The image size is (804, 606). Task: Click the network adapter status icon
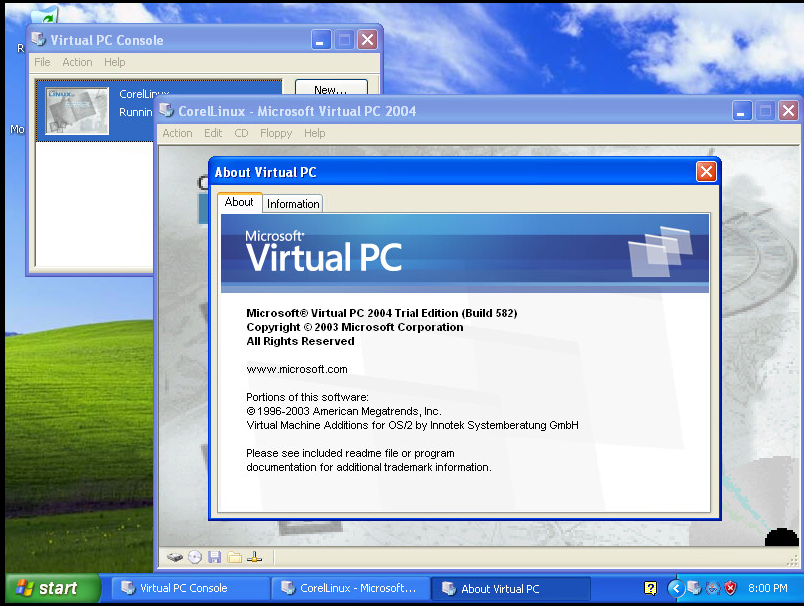coord(254,557)
